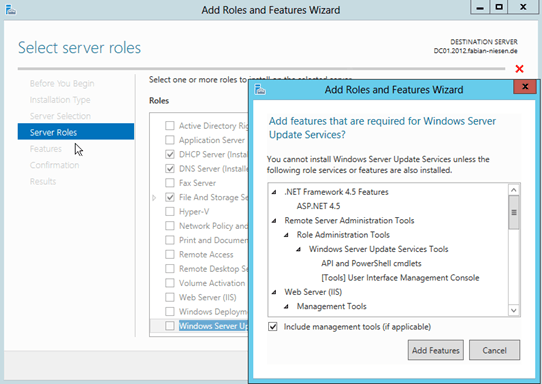This screenshot has width=542, height=384.
Task: Click the Add Features button
Action: 436,350
